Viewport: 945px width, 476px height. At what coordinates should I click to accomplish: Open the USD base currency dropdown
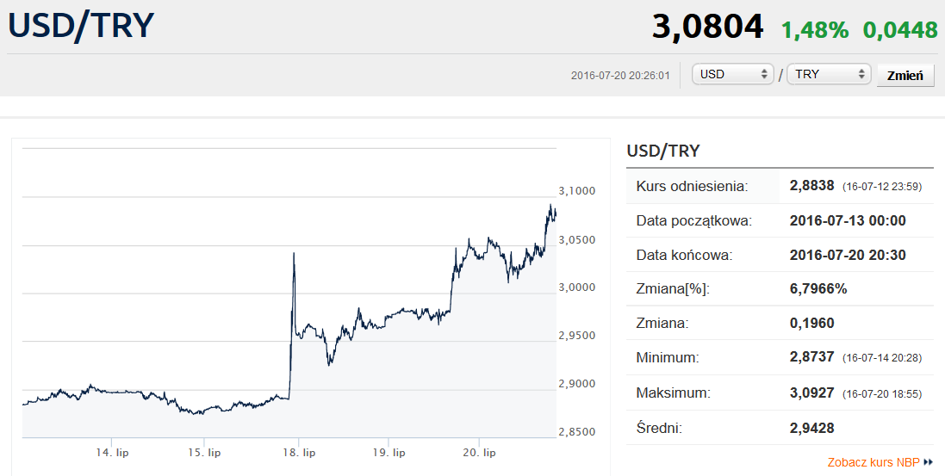pos(733,75)
